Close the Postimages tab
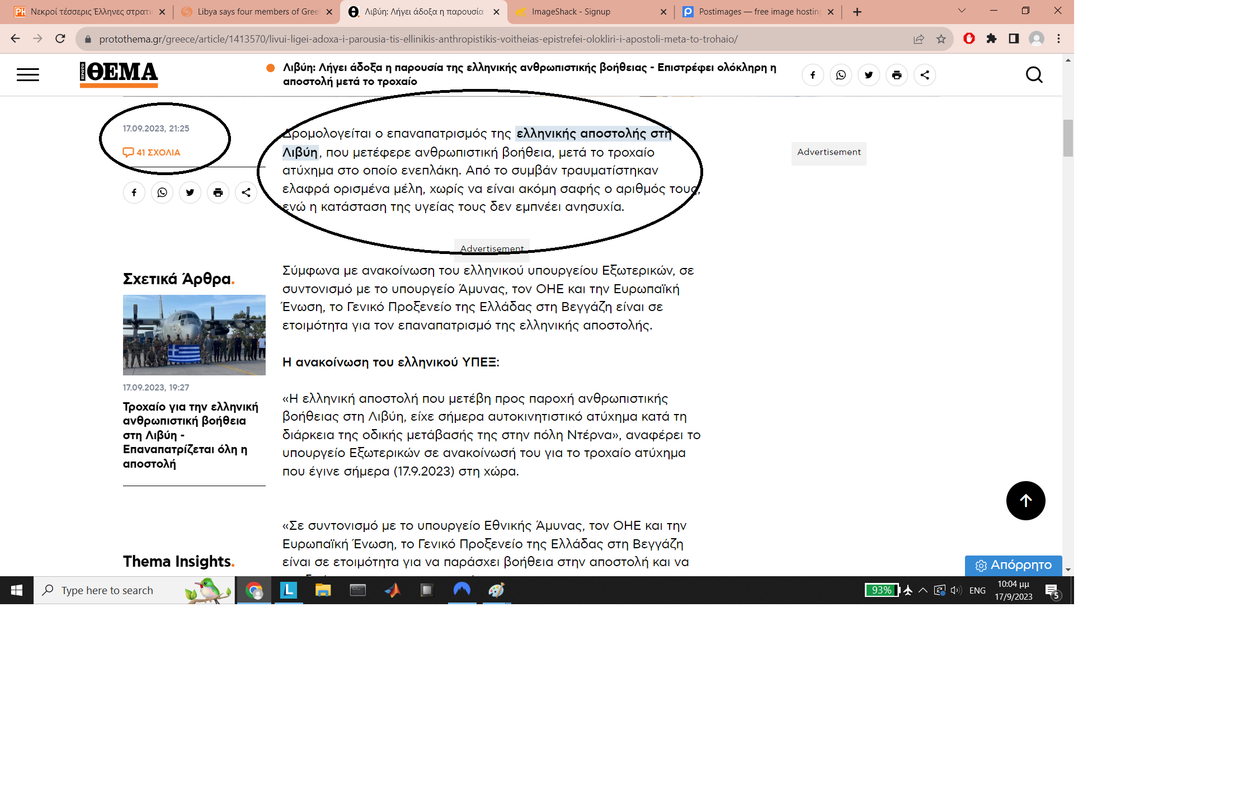 click(830, 12)
